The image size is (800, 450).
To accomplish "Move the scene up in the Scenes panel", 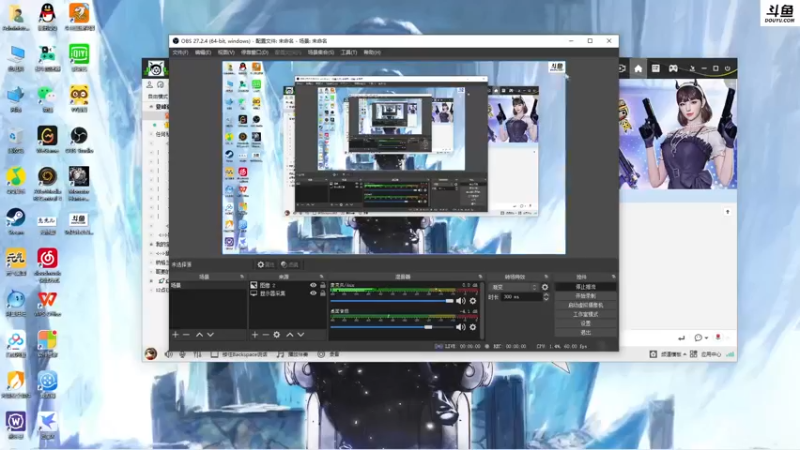I will 199,335.
